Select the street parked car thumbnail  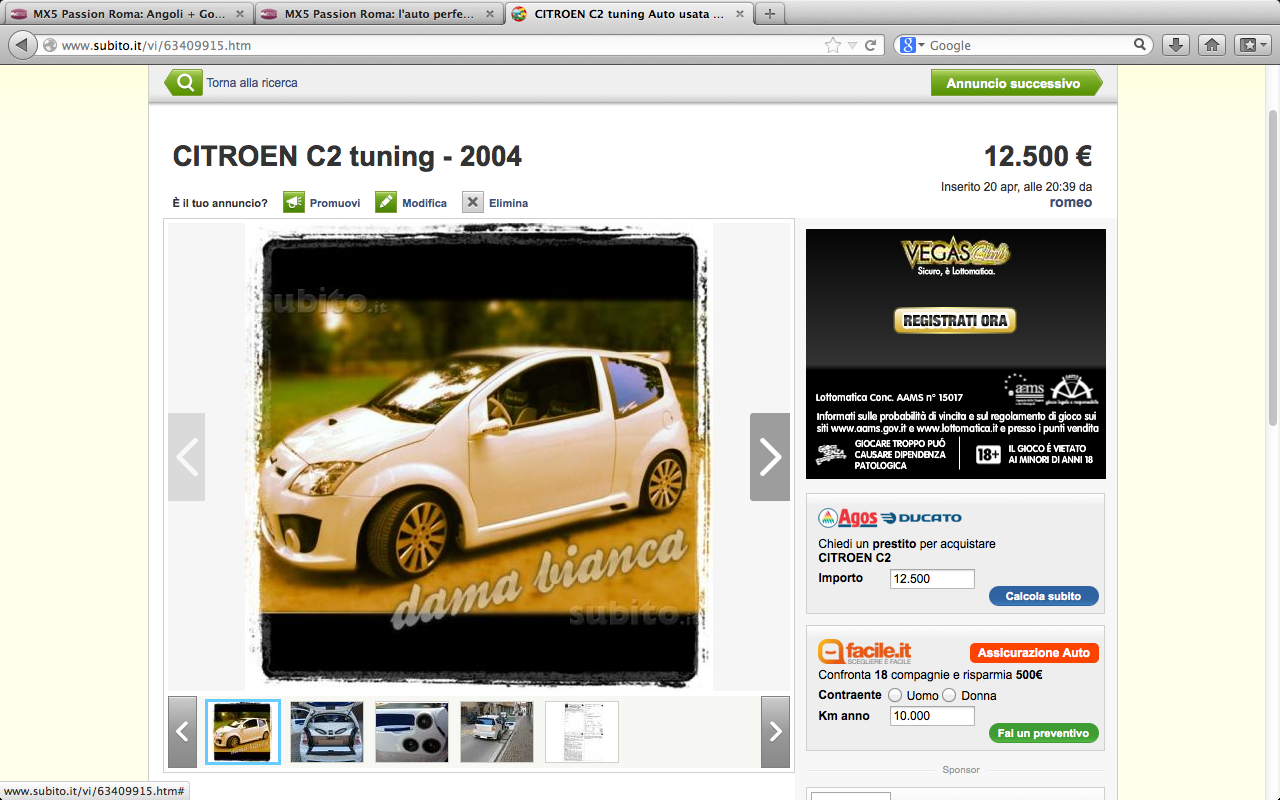[497, 732]
